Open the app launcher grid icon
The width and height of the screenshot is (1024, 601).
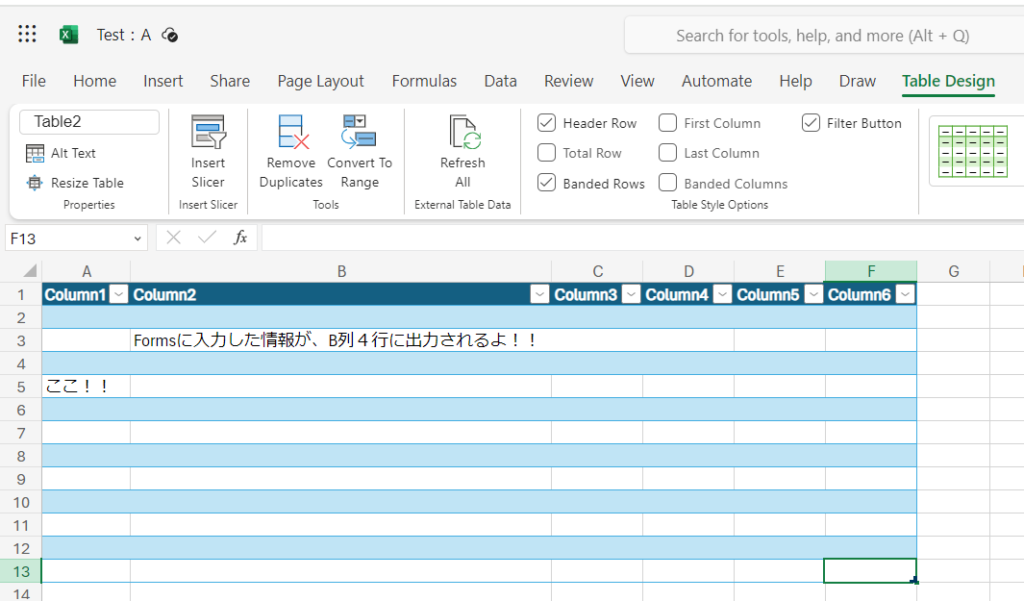[28, 35]
